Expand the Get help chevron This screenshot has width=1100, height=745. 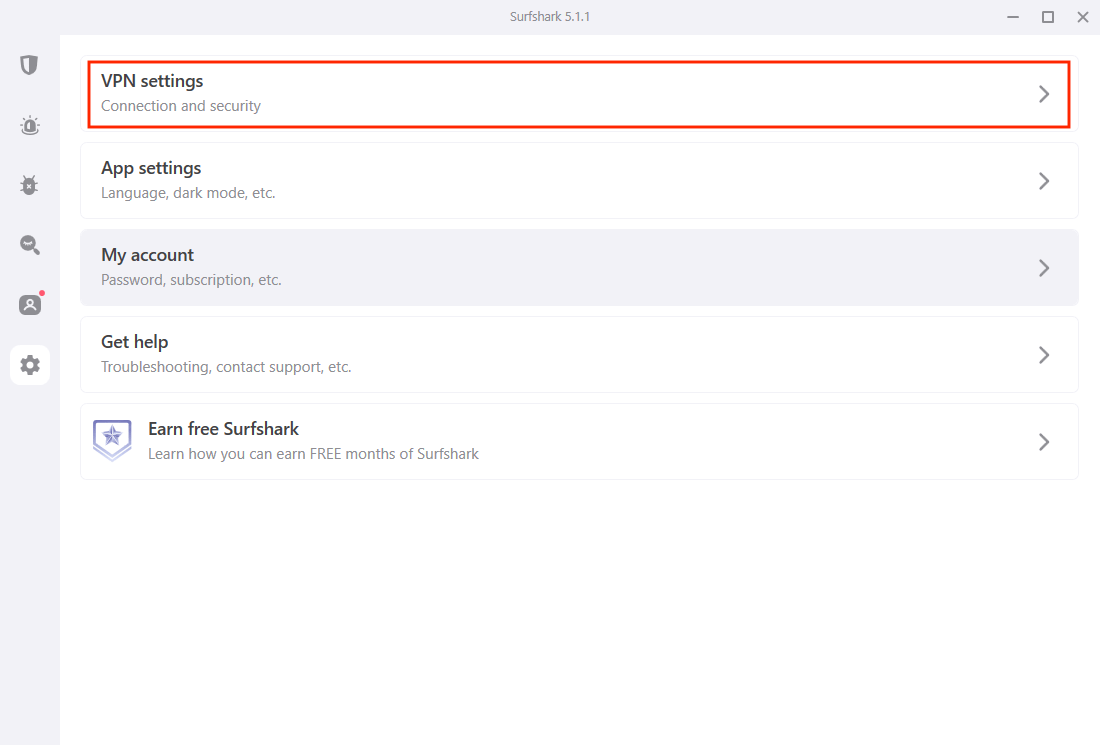point(1044,354)
